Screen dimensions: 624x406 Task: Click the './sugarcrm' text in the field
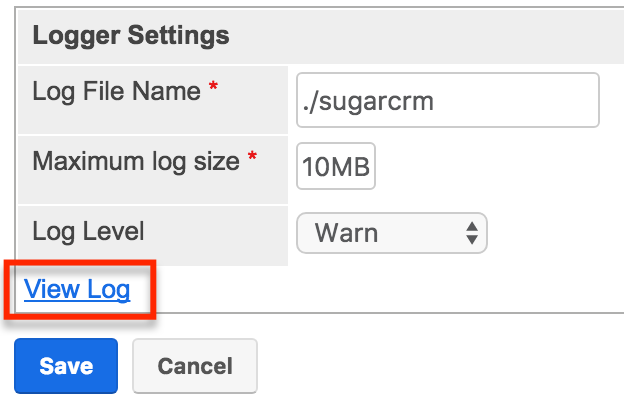coord(367,101)
